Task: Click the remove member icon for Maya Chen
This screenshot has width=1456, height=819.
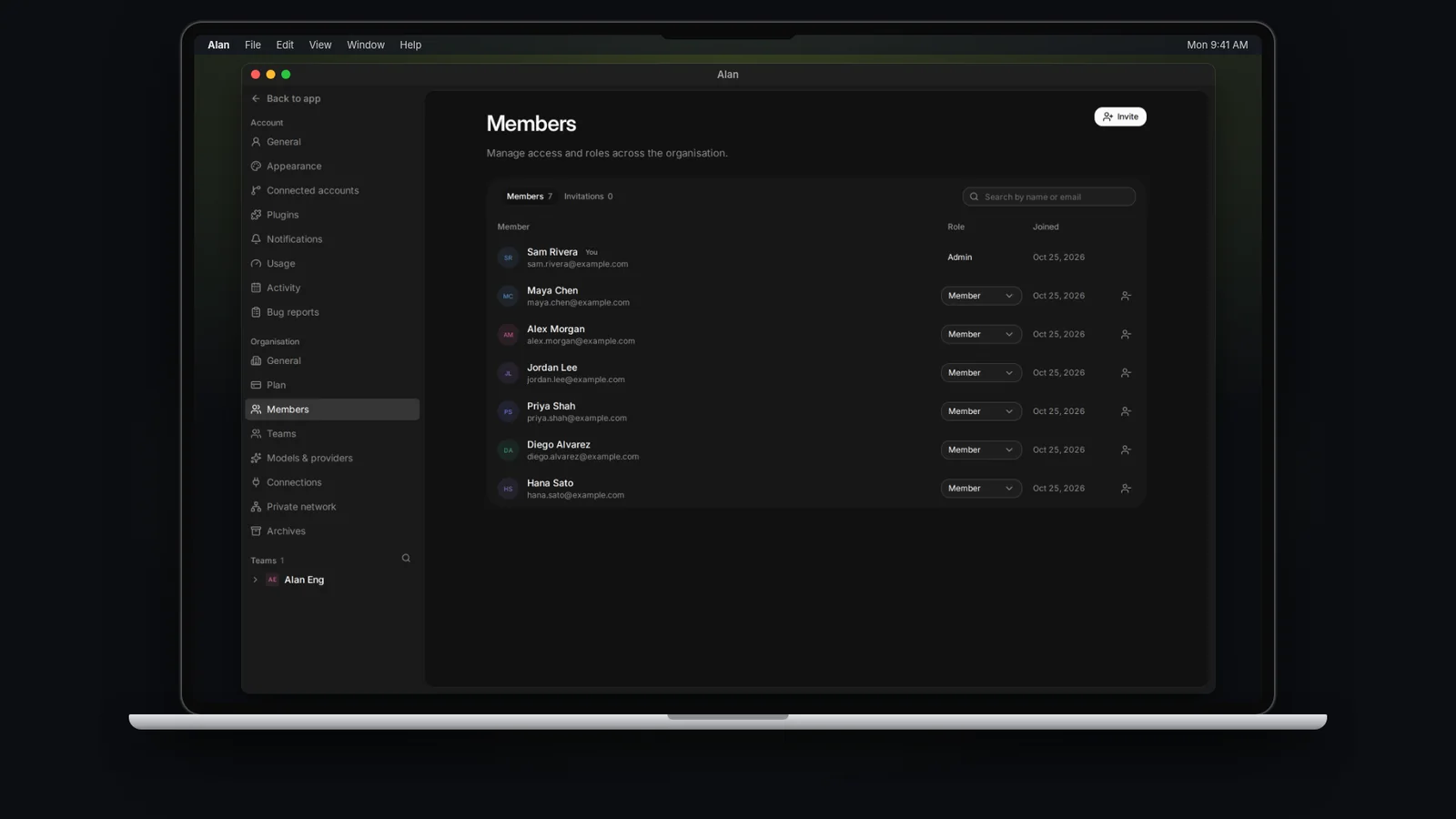Action: (x=1126, y=296)
